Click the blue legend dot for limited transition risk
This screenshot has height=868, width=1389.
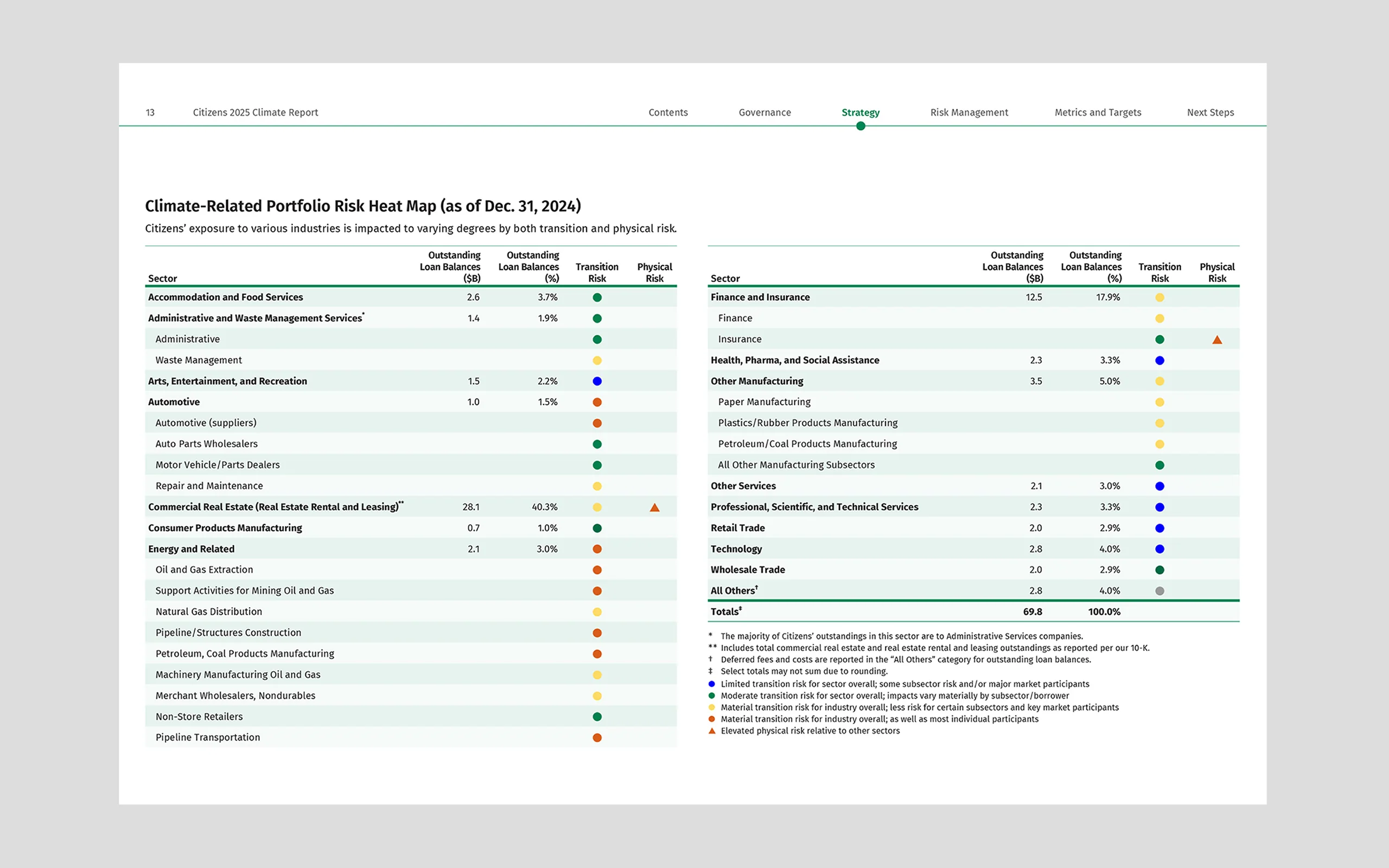(x=712, y=684)
